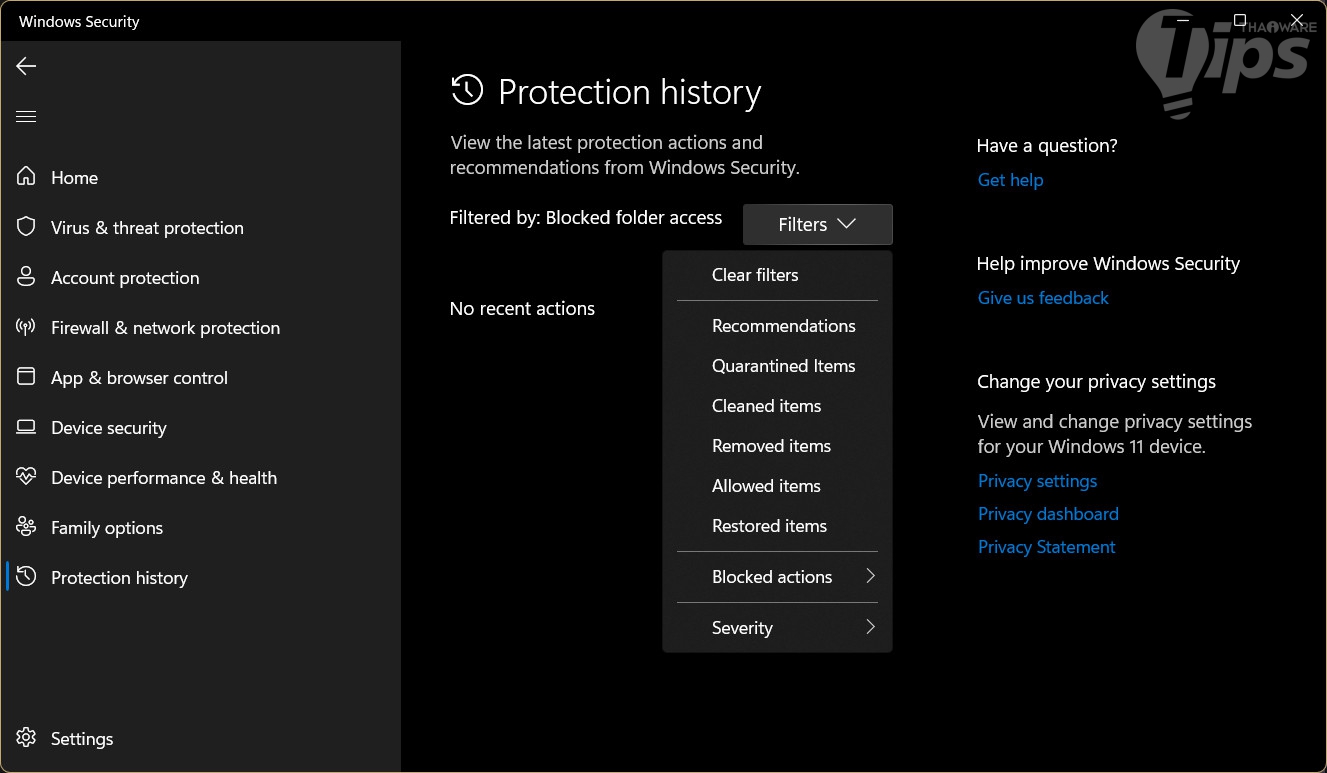Click the back arrow icon
1327x773 pixels.
coord(26,66)
